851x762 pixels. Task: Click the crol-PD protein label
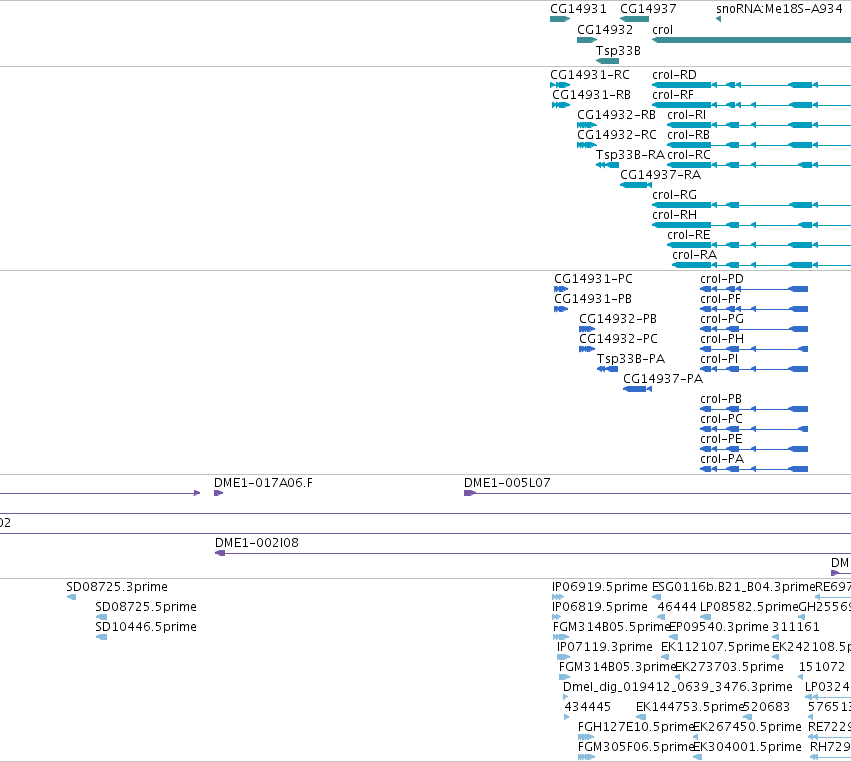(722, 279)
